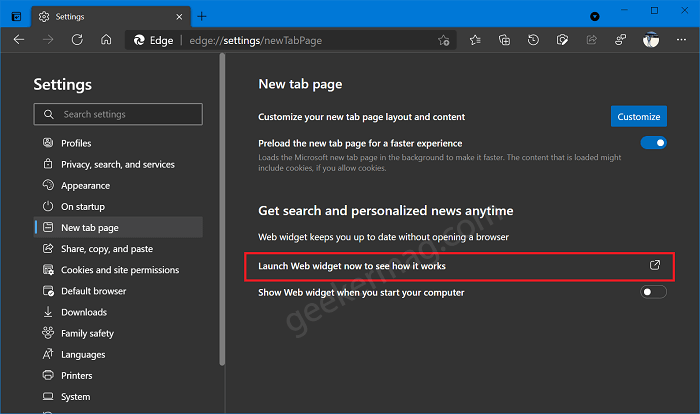Select Privacy, search, and services
The width and height of the screenshot is (700, 414).
click(x=118, y=164)
